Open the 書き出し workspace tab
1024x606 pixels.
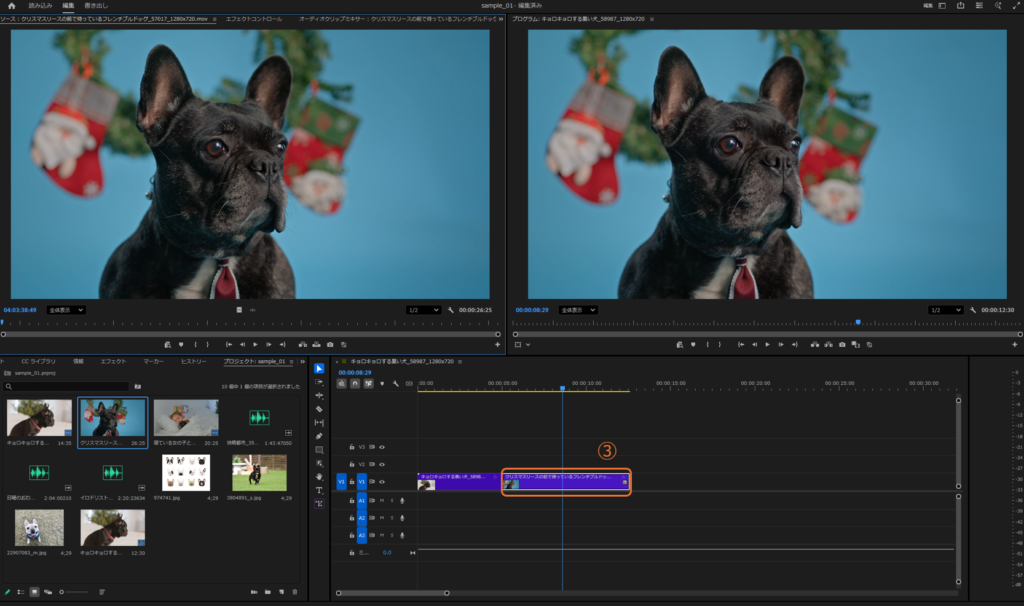click(x=97, y=6)
